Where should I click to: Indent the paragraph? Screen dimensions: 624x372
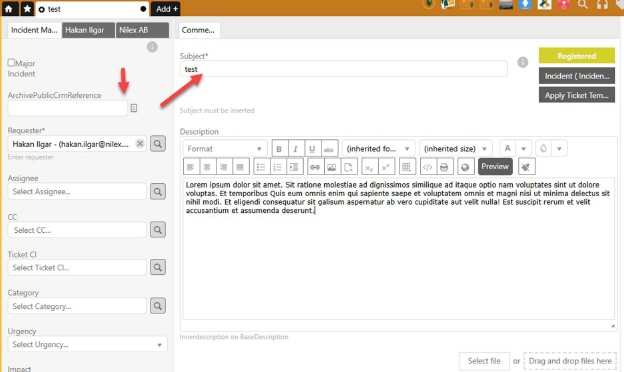click(294, 167)
